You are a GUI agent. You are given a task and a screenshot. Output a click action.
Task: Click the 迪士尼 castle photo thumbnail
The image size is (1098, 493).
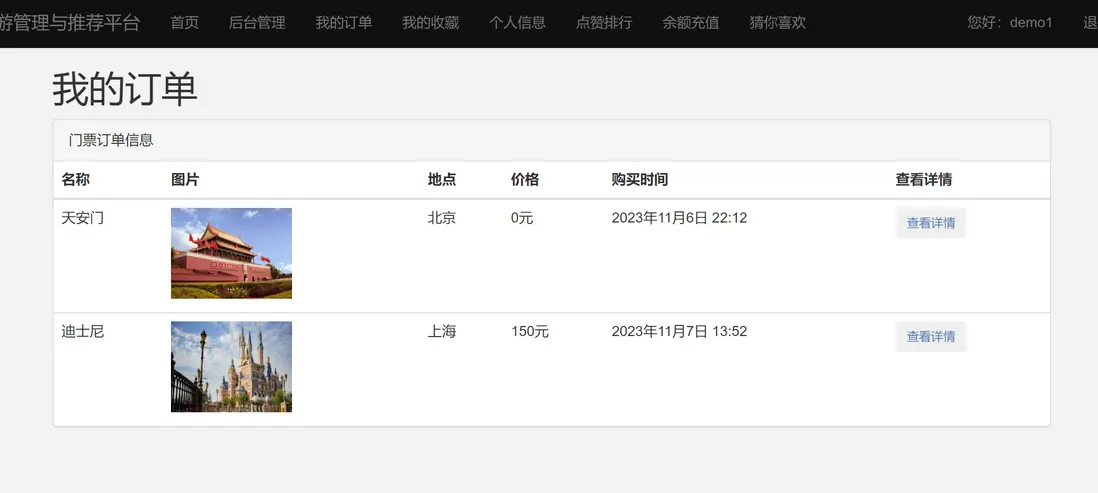coord(231,366)
